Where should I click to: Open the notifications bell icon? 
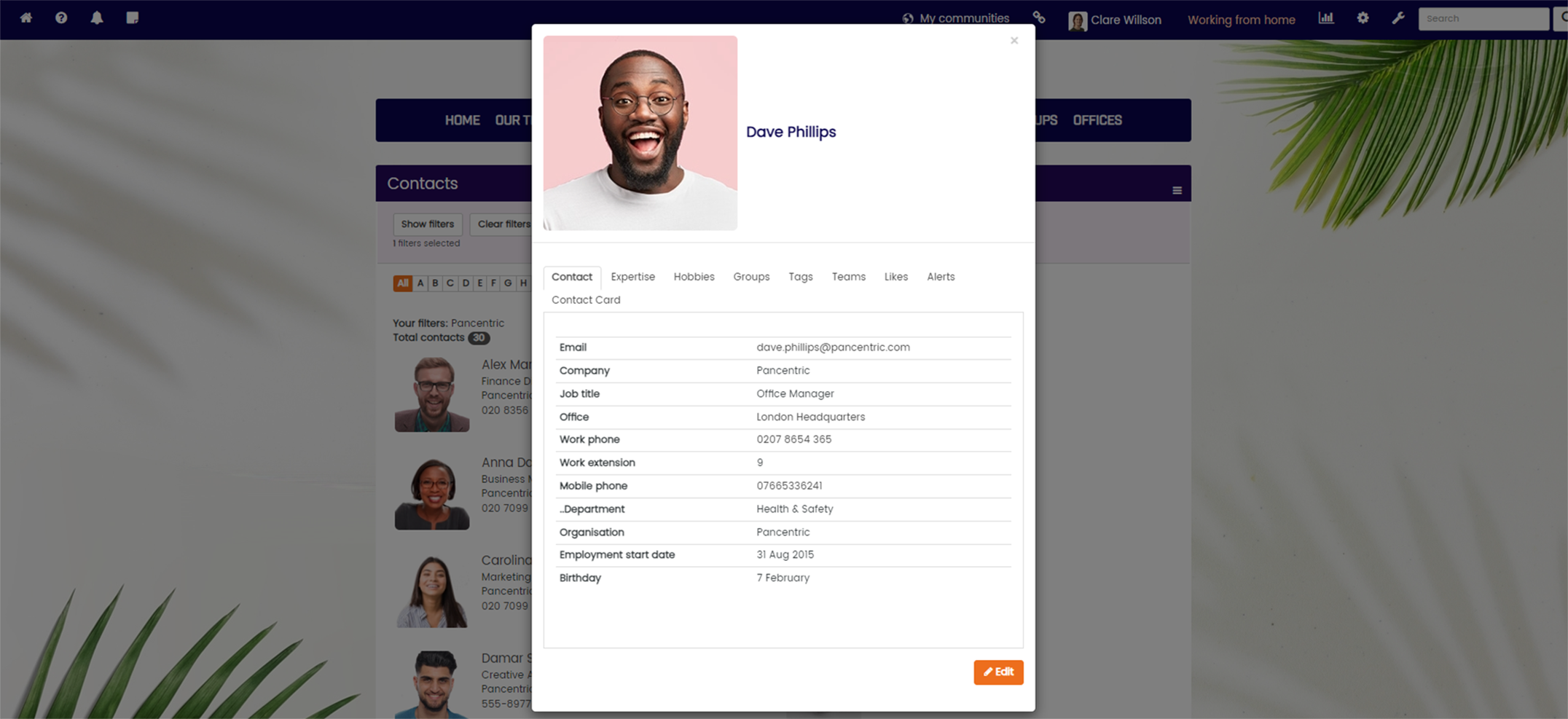[x=97, y=17]
